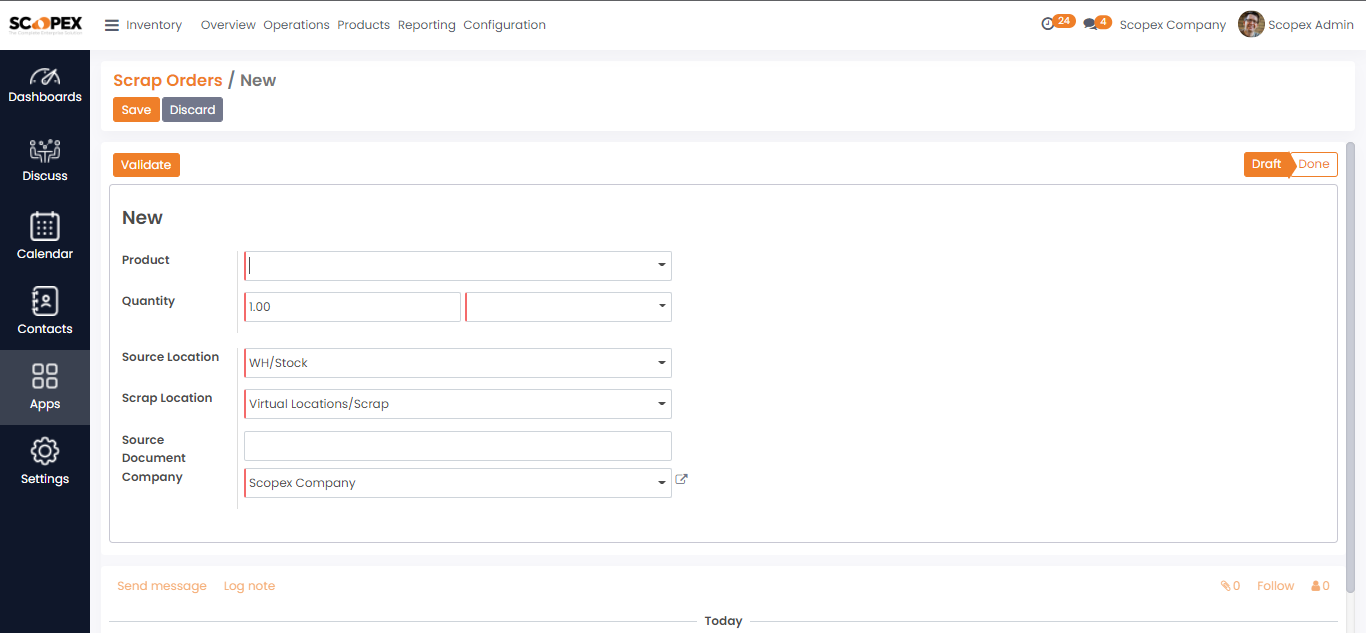This screenshot has width=1366, height=633.
Task: Open the Configuration menu
Action: (504, 25)
